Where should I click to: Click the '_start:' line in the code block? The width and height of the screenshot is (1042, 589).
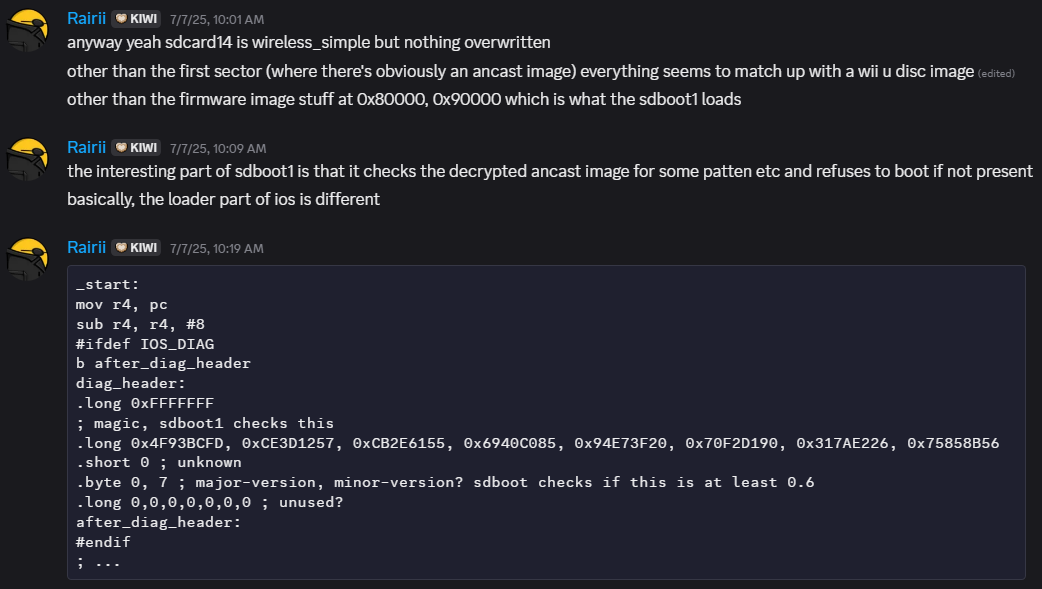click(x=108, y=285)
